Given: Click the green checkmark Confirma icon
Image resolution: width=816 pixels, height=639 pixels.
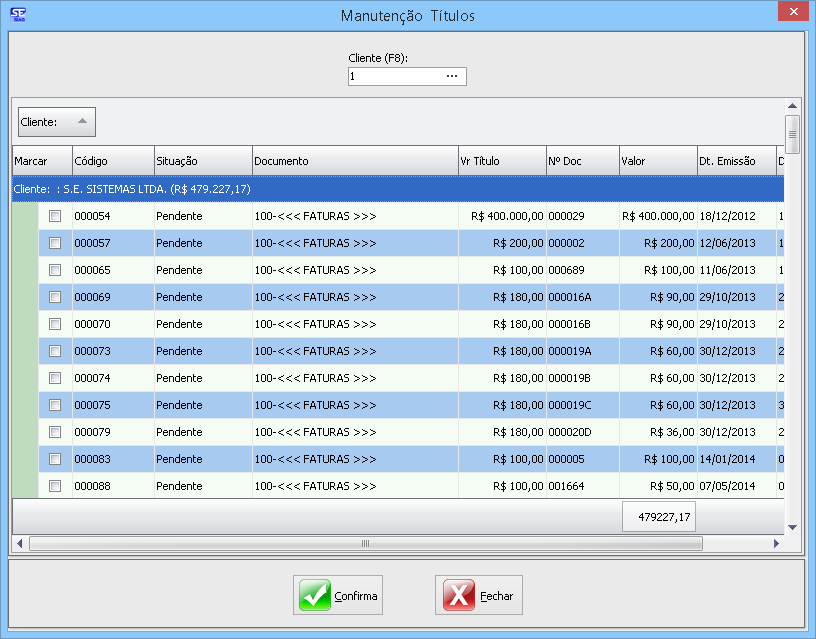Looking at the screenshot, I should pyautogui.click(x=315, y=595).
